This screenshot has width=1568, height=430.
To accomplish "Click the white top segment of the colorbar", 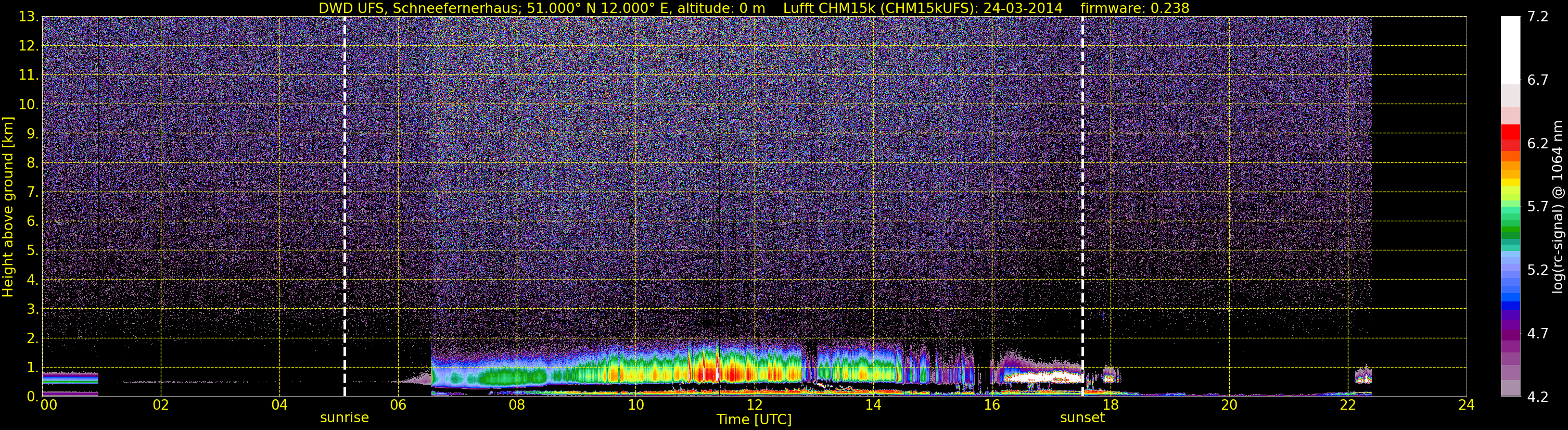I will point(1510,50).
